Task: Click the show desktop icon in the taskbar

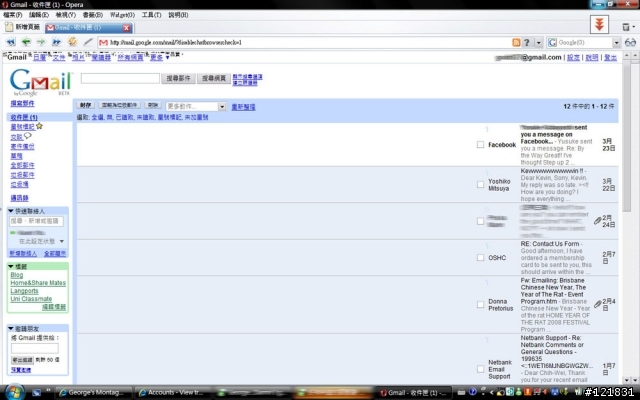Action: coord(36,392)
